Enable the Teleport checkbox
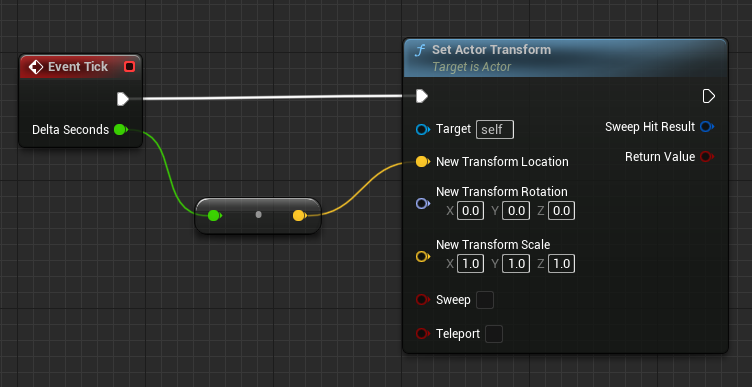 tap(494, 334)
